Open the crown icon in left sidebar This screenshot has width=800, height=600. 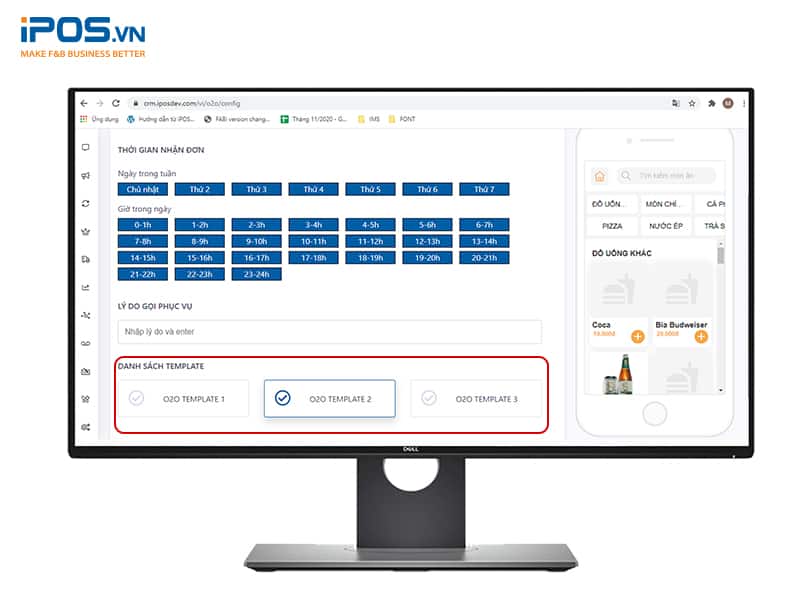(85, 232)
